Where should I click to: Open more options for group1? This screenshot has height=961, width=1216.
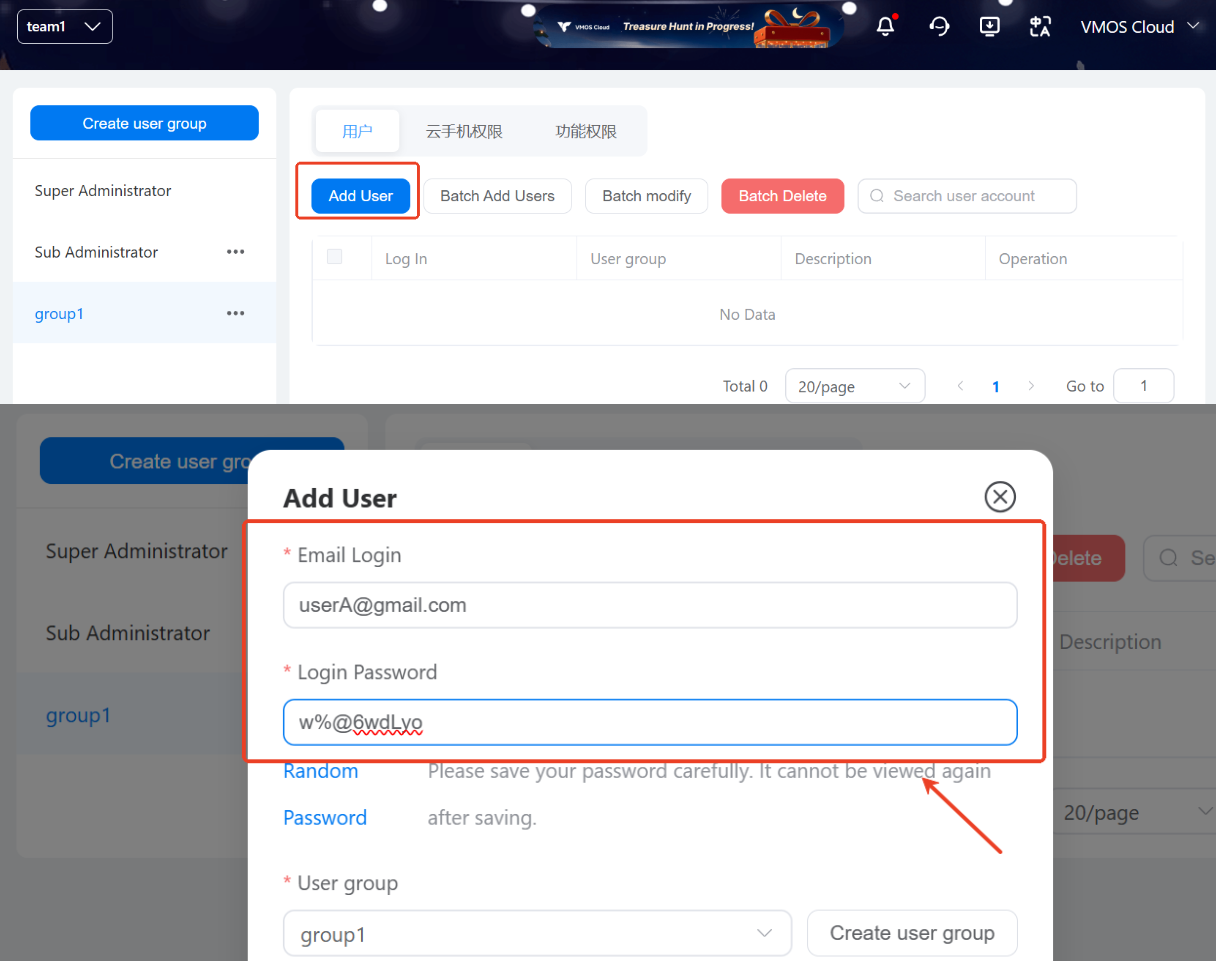coord(236,314)
